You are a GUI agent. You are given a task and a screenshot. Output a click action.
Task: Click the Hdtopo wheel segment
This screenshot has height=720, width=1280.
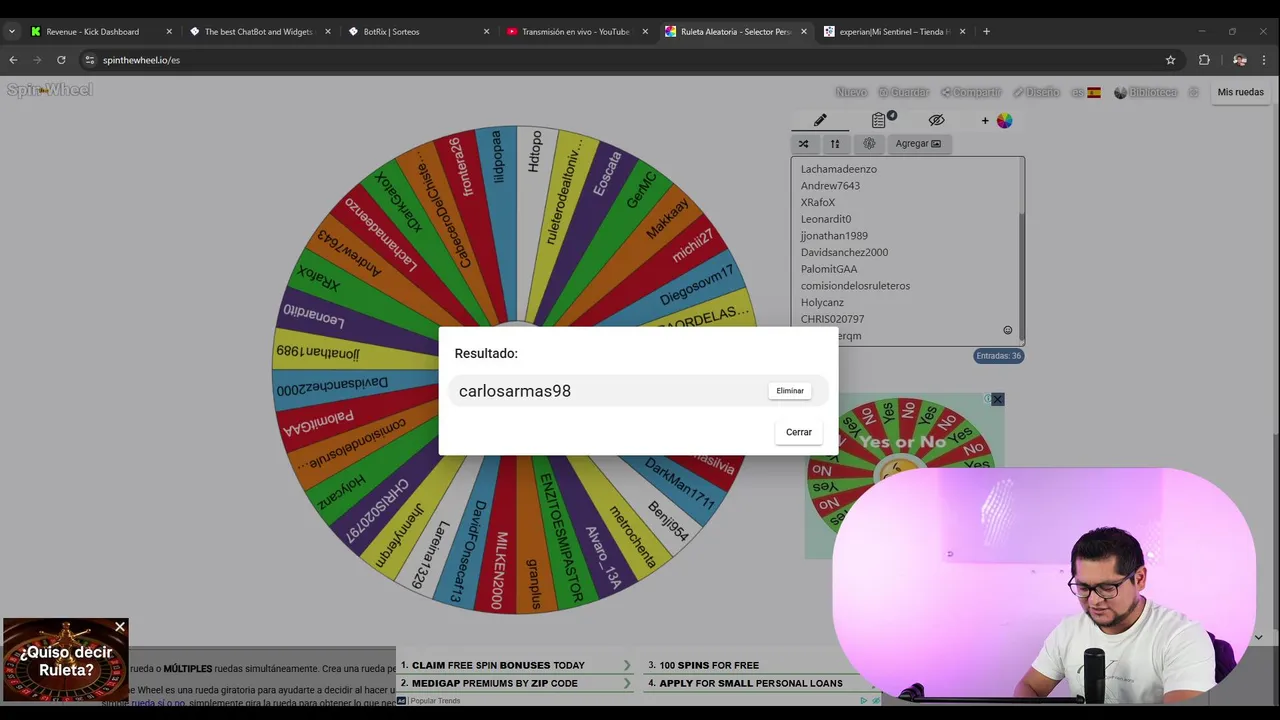[x=534, y=152]
